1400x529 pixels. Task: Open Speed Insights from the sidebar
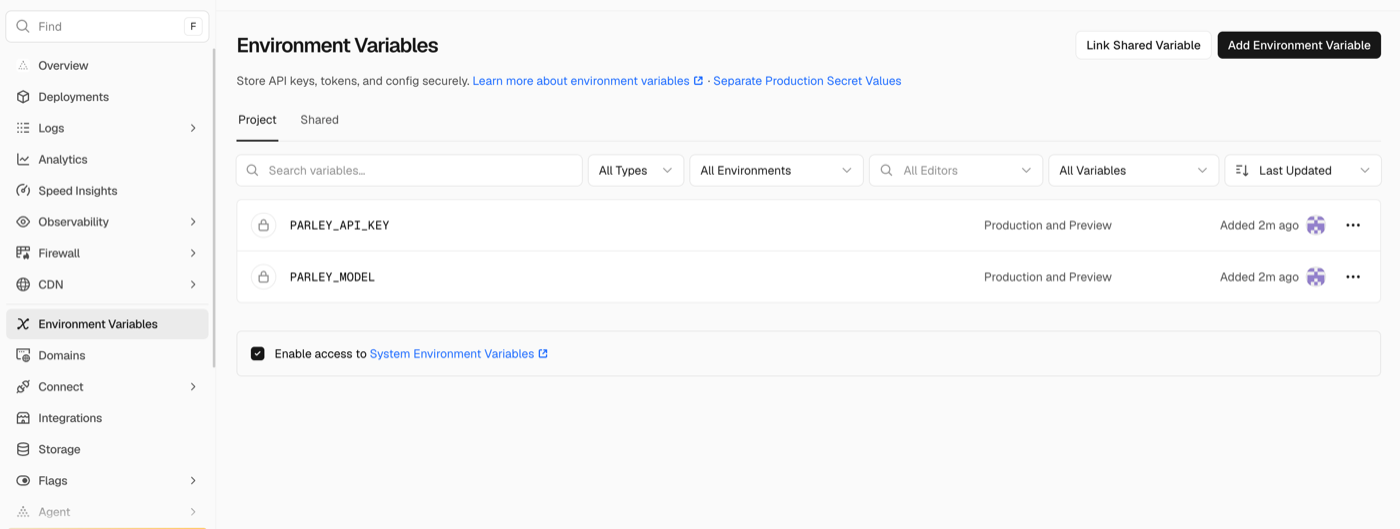point(107,191)
